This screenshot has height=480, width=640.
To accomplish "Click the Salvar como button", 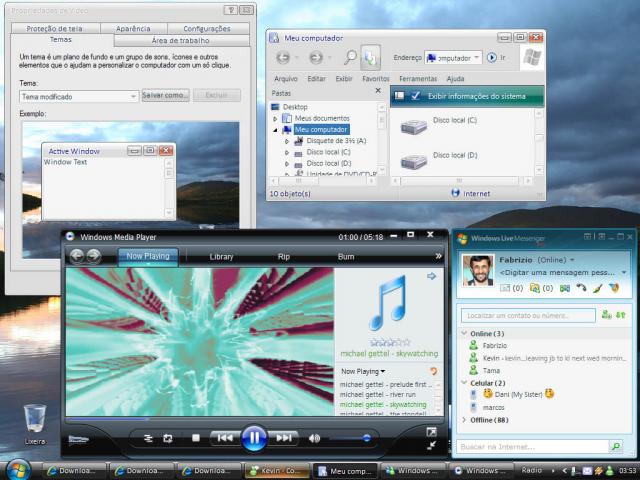I will click(165, 96).
